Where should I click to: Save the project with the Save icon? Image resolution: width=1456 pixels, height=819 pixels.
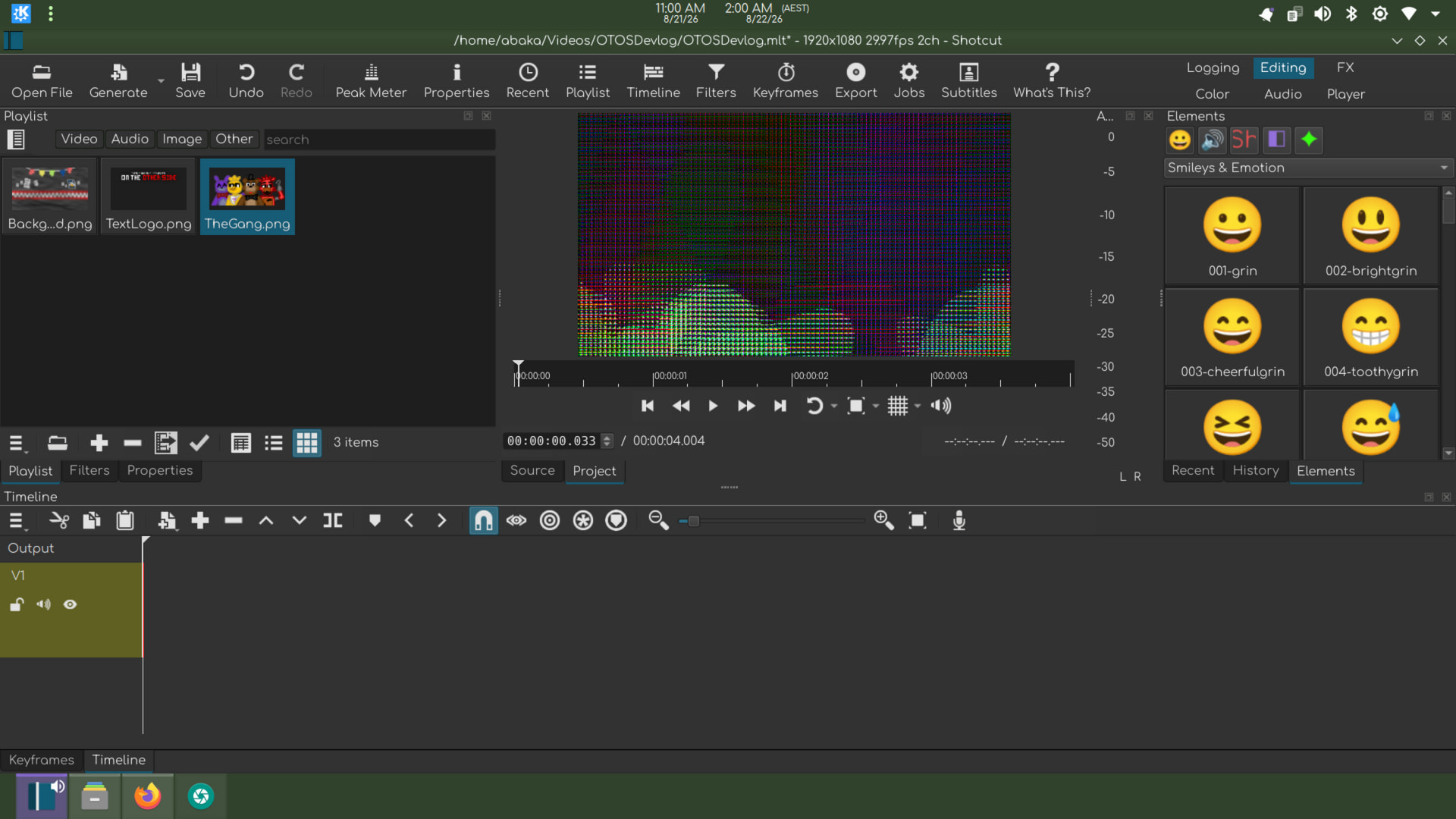[x=190, y=80]
